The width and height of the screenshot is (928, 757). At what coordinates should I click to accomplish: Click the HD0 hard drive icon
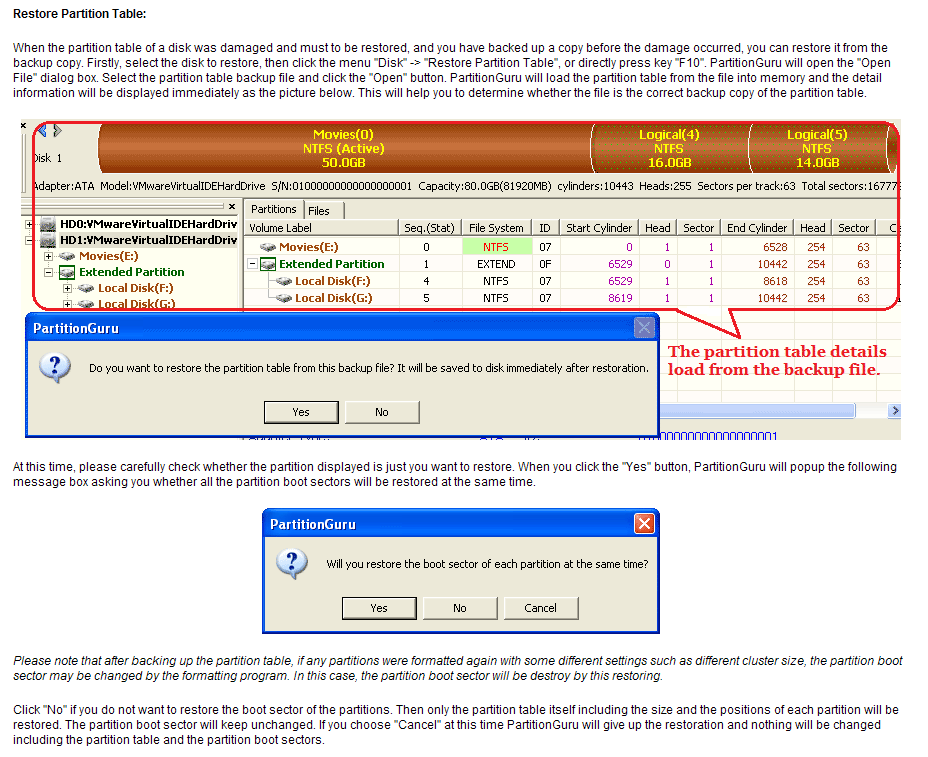(x=48, y=224)
